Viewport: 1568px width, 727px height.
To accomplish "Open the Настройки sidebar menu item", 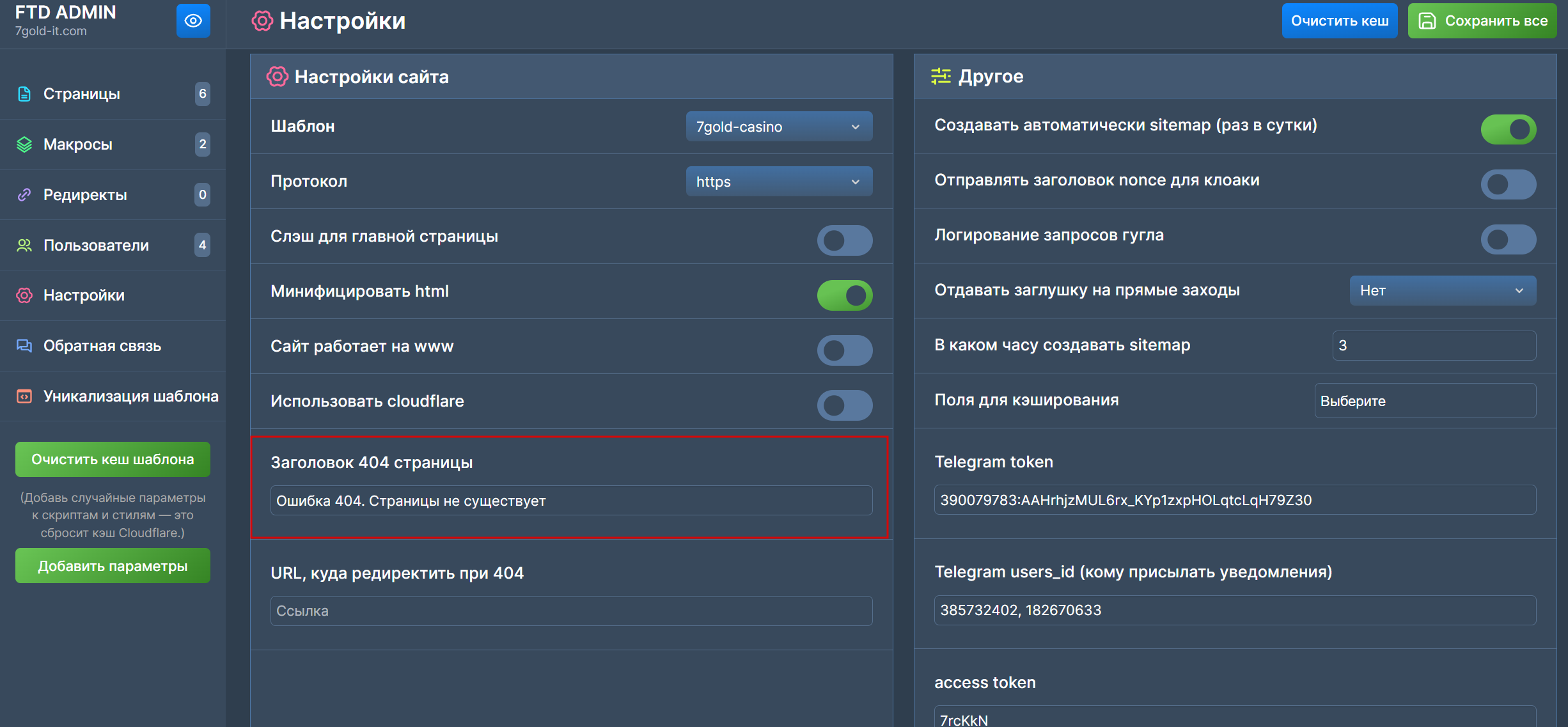I will [x=84, y=295].
